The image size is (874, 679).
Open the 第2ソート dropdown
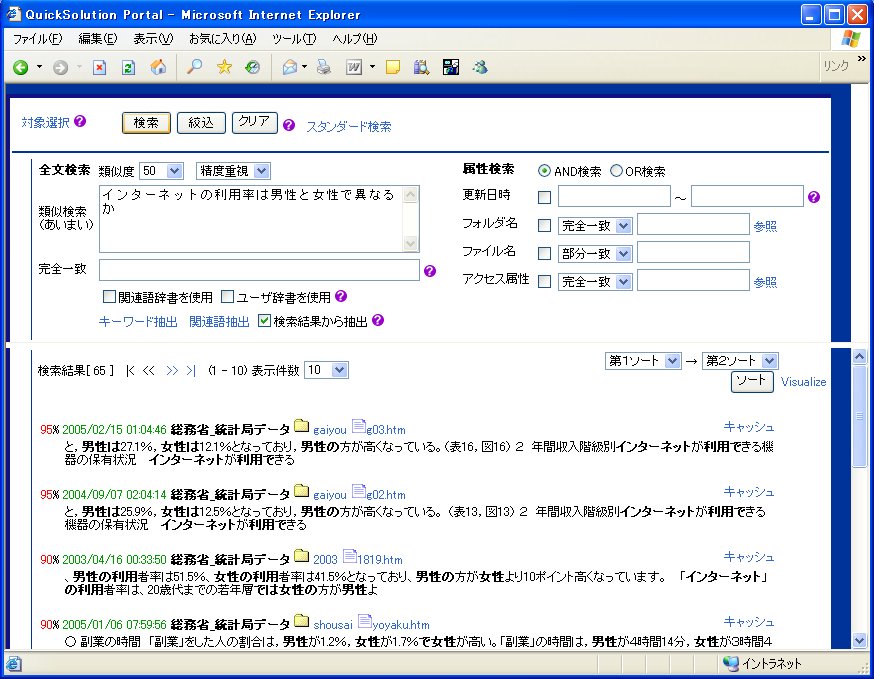pyautogui.click(x=740, y=361)
